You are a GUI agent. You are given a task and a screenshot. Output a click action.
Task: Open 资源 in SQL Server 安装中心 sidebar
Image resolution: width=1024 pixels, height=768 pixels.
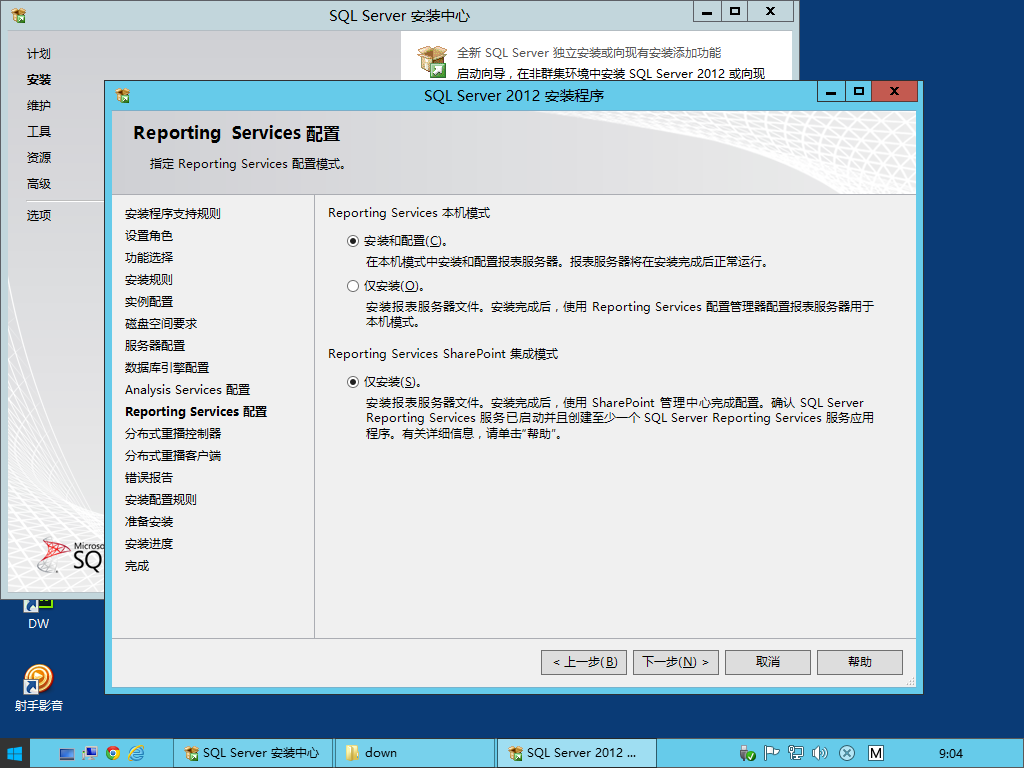click(39, 157)
